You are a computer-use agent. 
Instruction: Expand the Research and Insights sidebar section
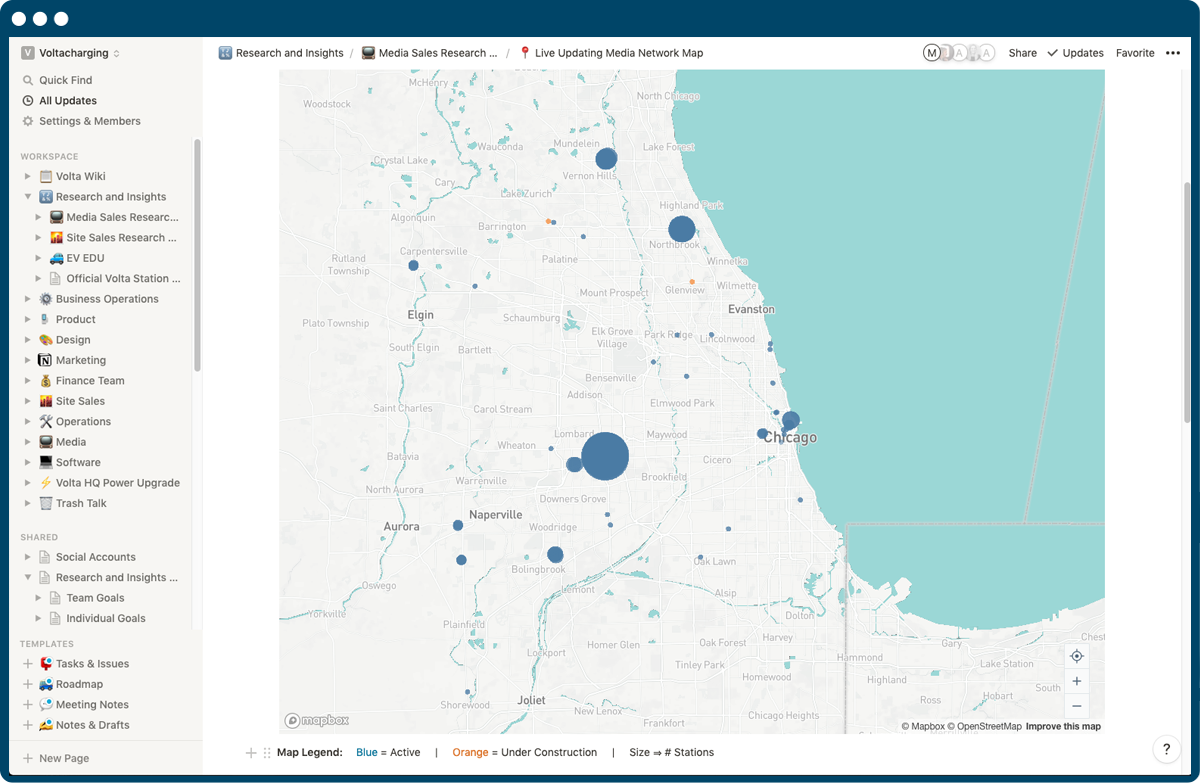pos(28,196)
